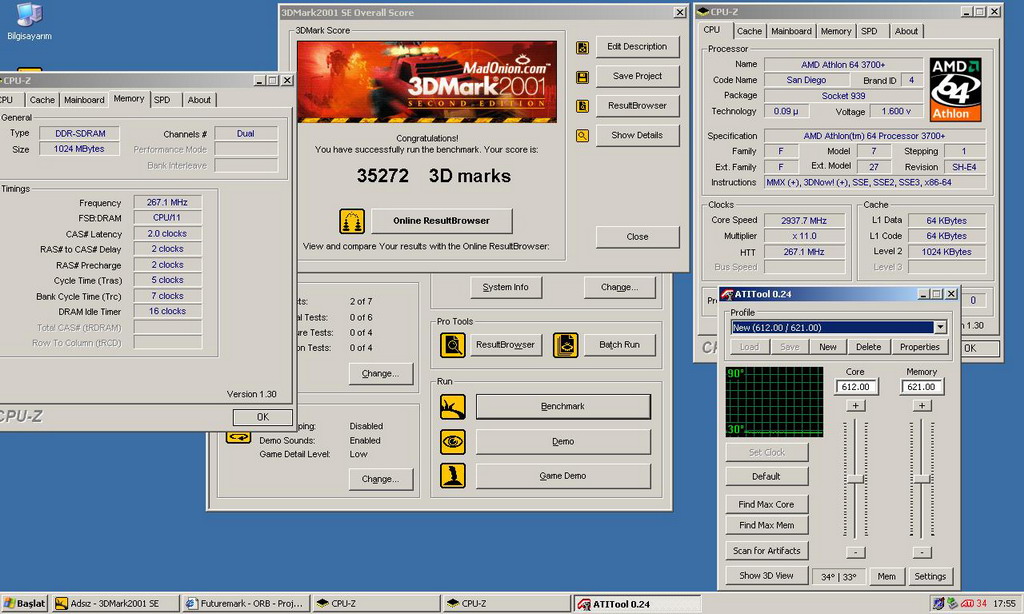The image size is (1024, 614).
Task: Close the 3DMark score dialog with Close button
Action: 637,236
